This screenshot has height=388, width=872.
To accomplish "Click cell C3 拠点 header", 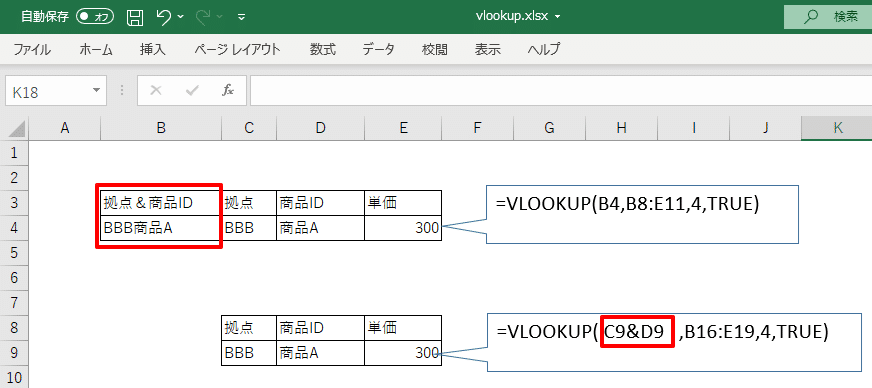I will click(249, 203).
